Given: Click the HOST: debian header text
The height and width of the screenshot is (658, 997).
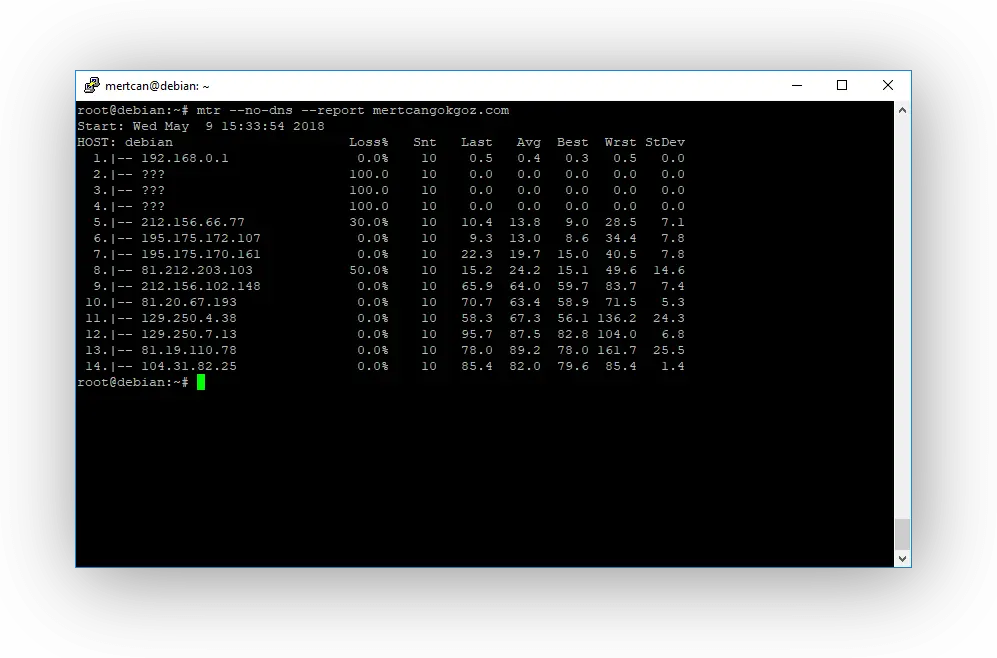Looking at the screenshot, I should point(125,142).
